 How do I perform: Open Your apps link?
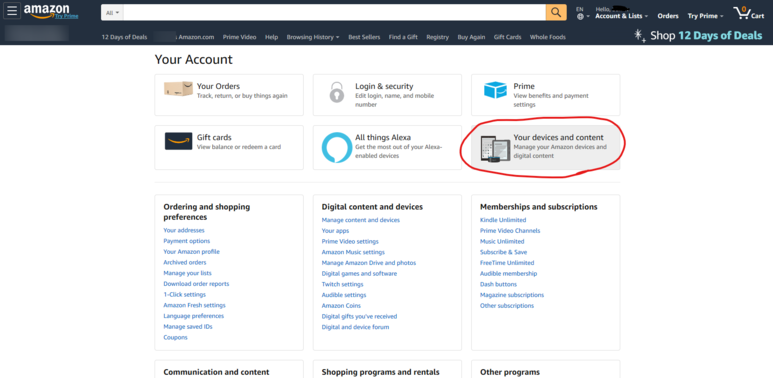tap(335, 231)
